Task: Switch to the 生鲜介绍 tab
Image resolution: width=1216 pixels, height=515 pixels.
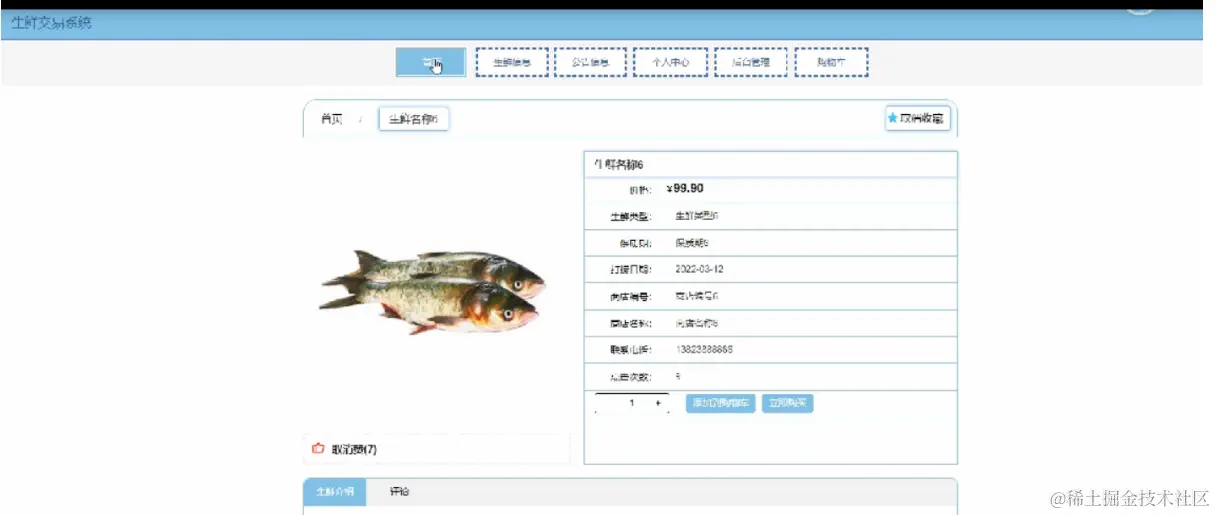Action: 334,492
